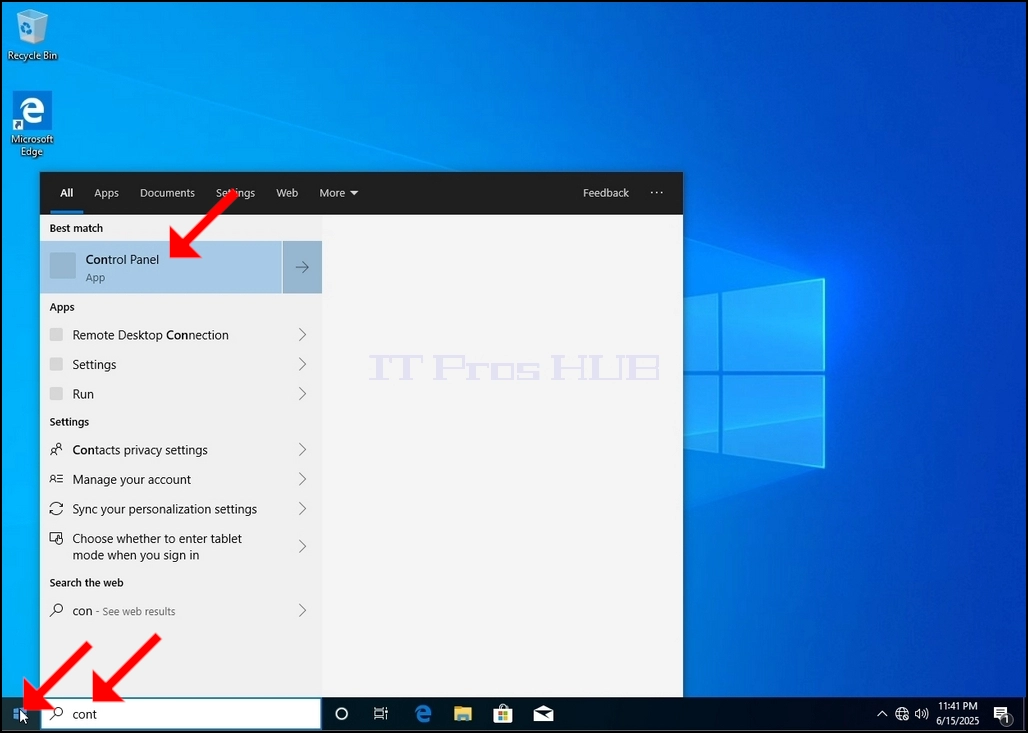Image resolution: width=1028 pixels, height=733 pixels.
Task: Expand Remote Desktop Connection chevron
Action: 302,334
